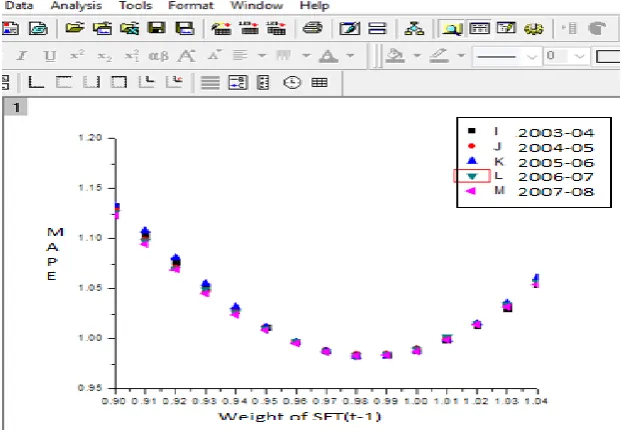The width and height of the screenshot is (621, 430).
Task: Open the Help menu
Action: point(314,6)
